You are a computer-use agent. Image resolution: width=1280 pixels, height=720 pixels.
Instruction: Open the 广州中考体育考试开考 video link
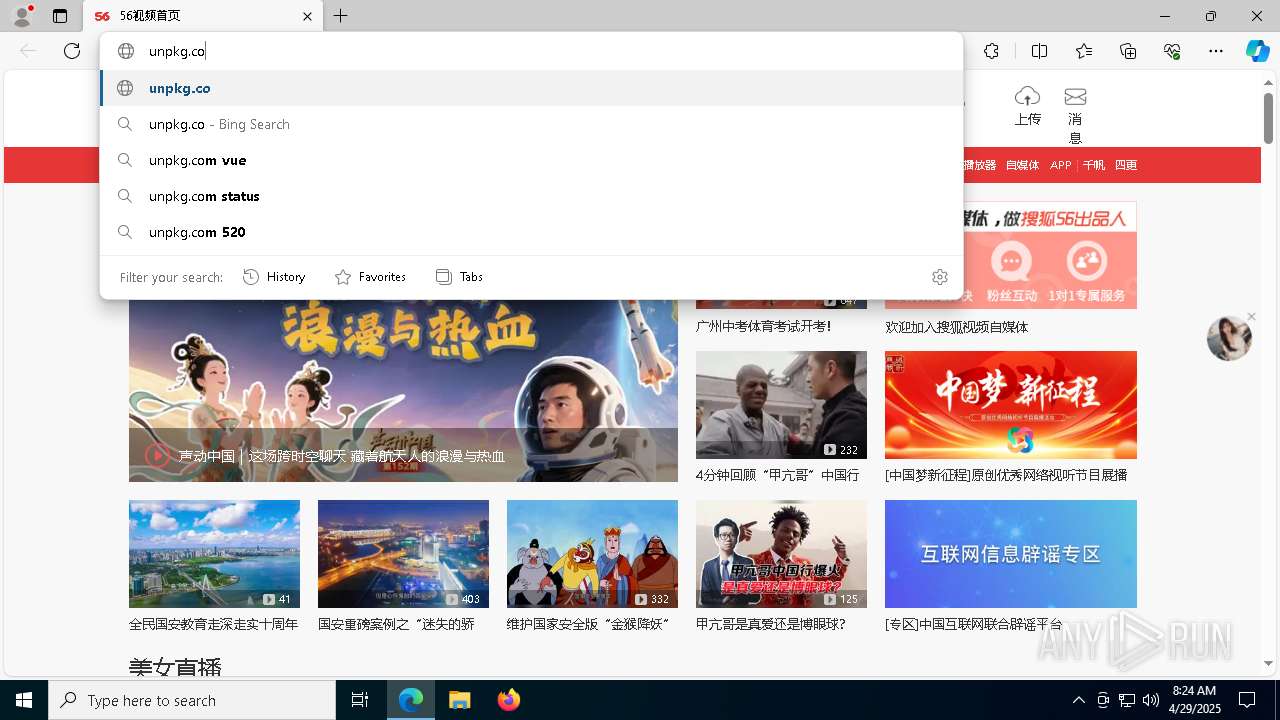tap(764, 327)
